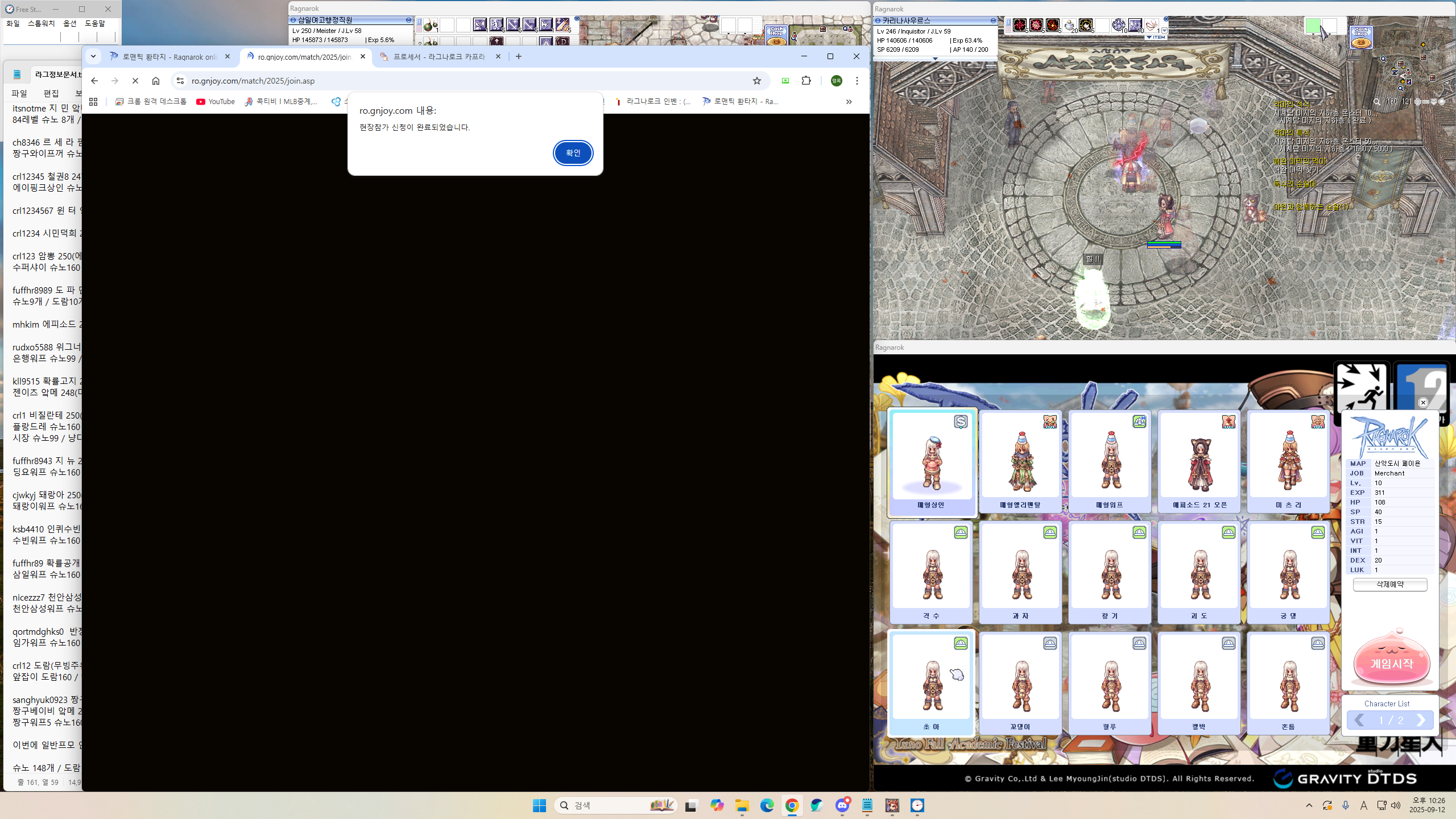
Task: Stop loading the page
Action: 135,81
